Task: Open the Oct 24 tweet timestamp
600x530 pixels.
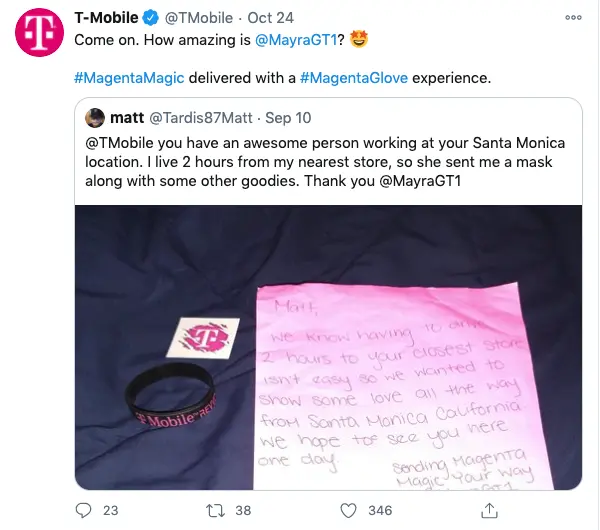Action: 271,18
